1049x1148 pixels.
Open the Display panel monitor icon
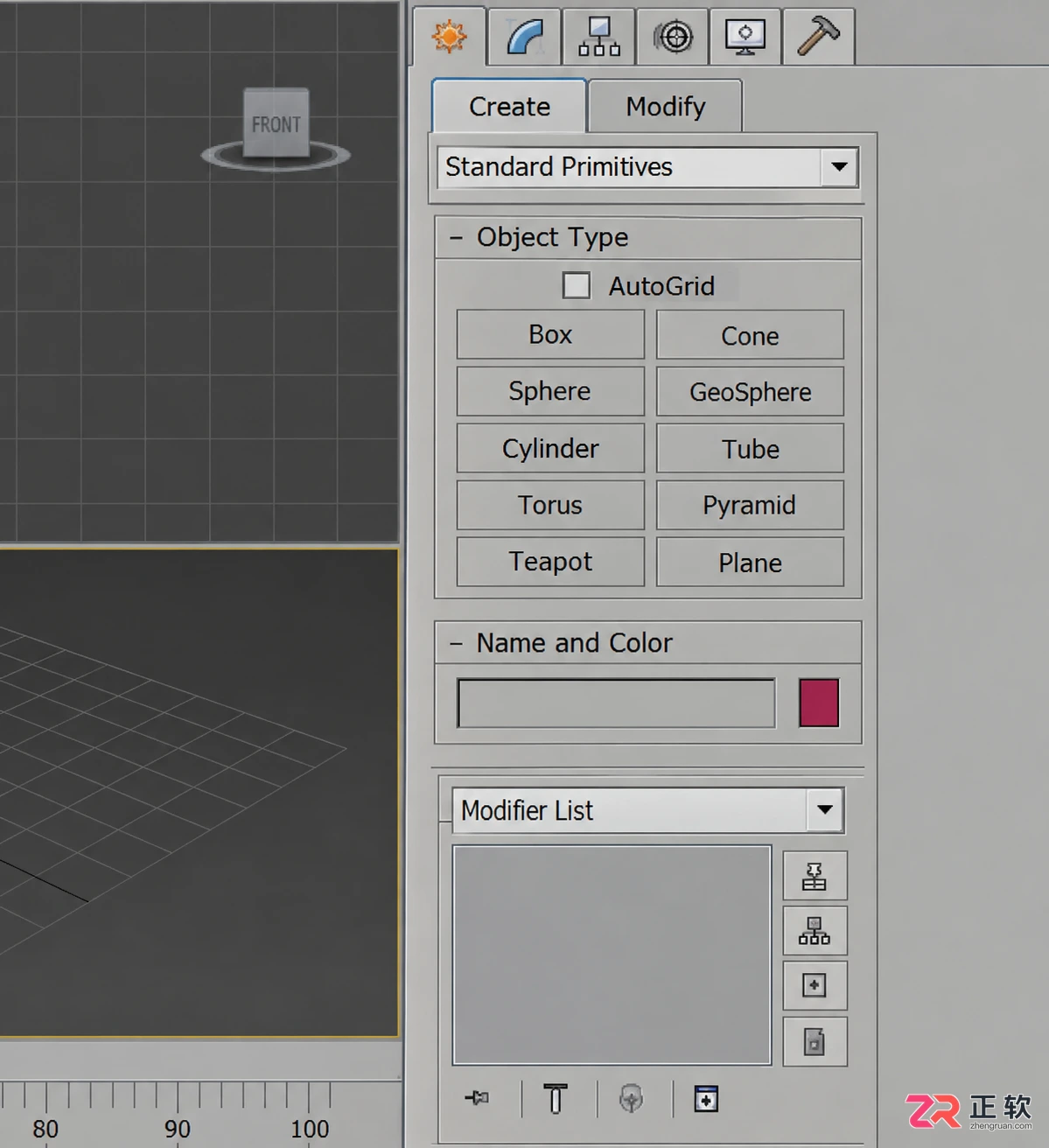click(x=745, y=37)
